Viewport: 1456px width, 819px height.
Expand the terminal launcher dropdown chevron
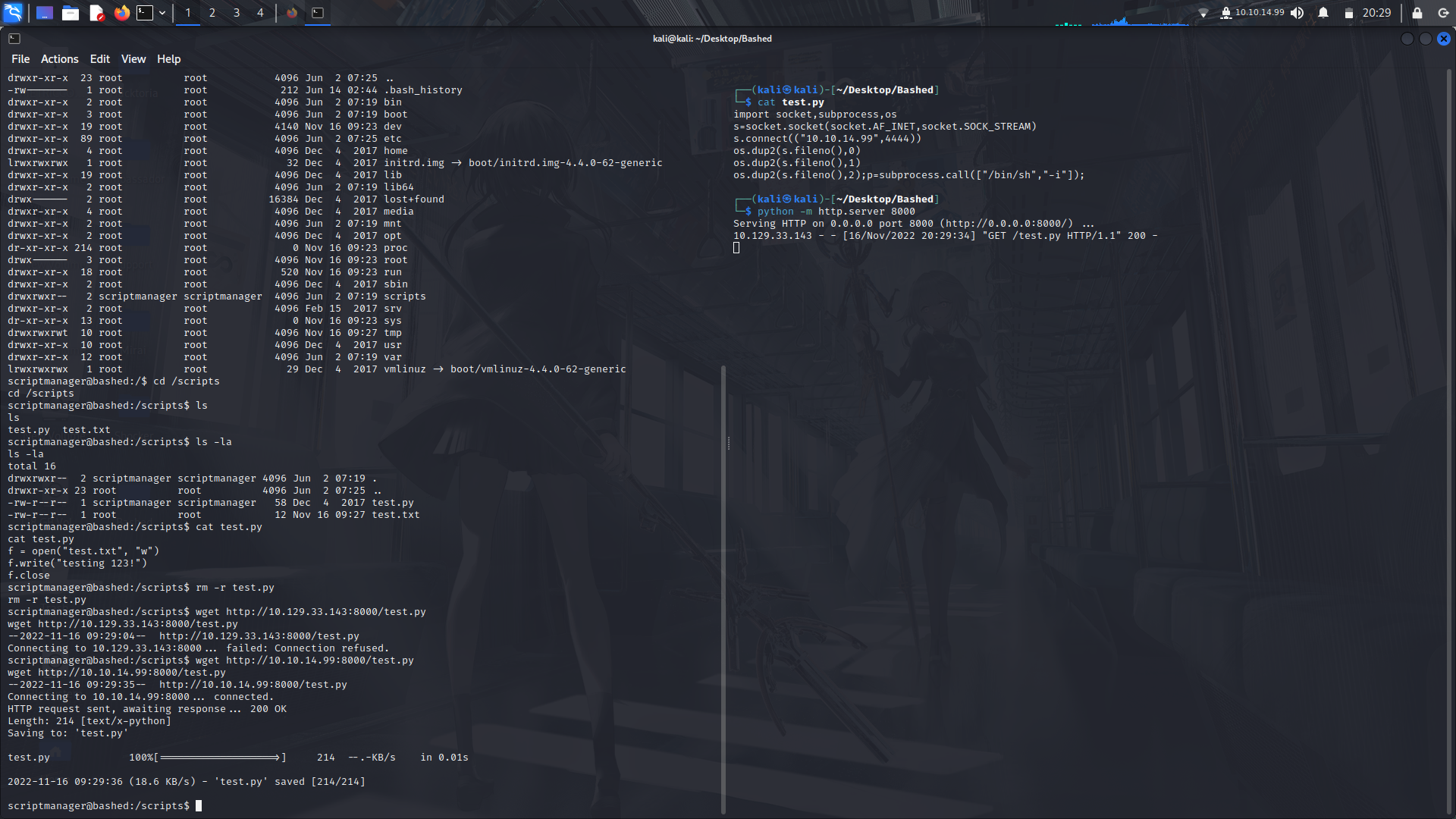click(162, 13)
